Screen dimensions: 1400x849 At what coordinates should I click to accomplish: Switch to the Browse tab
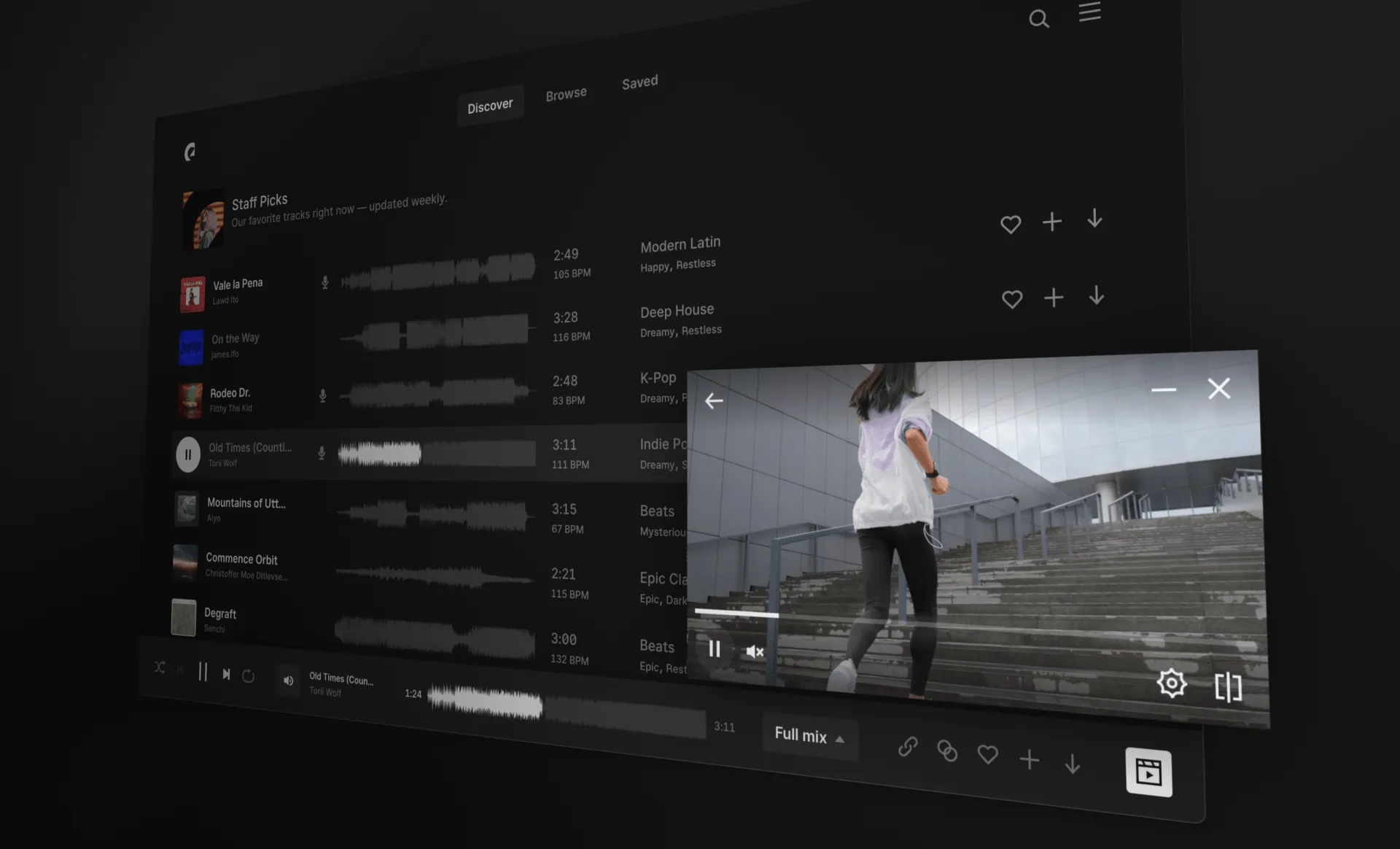(566, 94)
